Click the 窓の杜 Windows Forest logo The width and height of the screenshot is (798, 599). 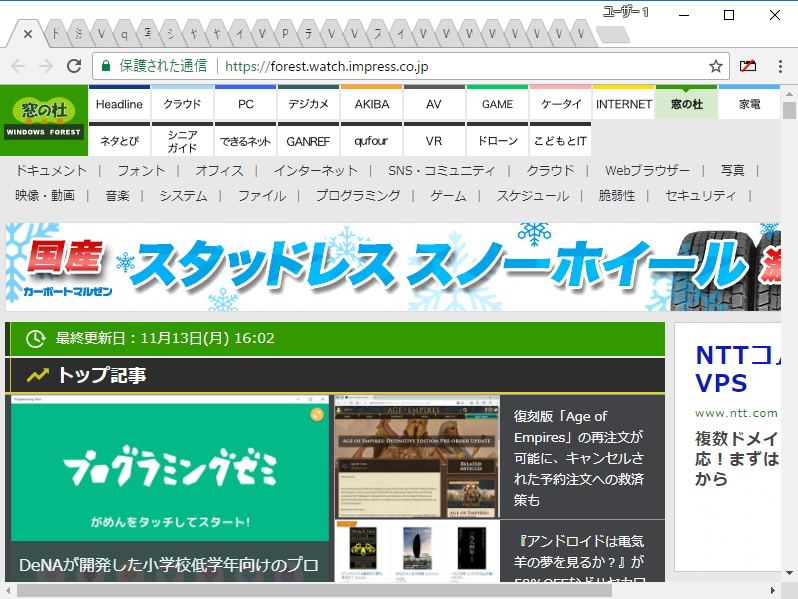pyautogui.click(x=44, y=120)
